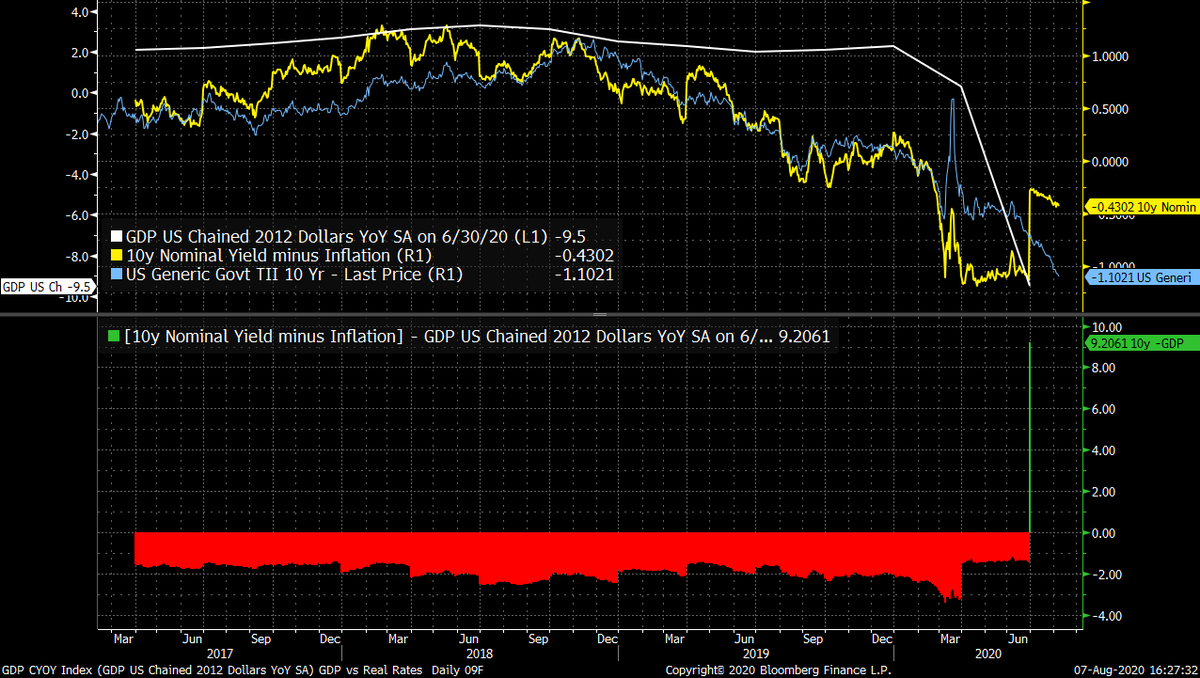This screenshot has height=678, width=1200.
Task: Select the 'US Generic Govt TII 10 Yr' legend entry
Action: click(294, 274)
